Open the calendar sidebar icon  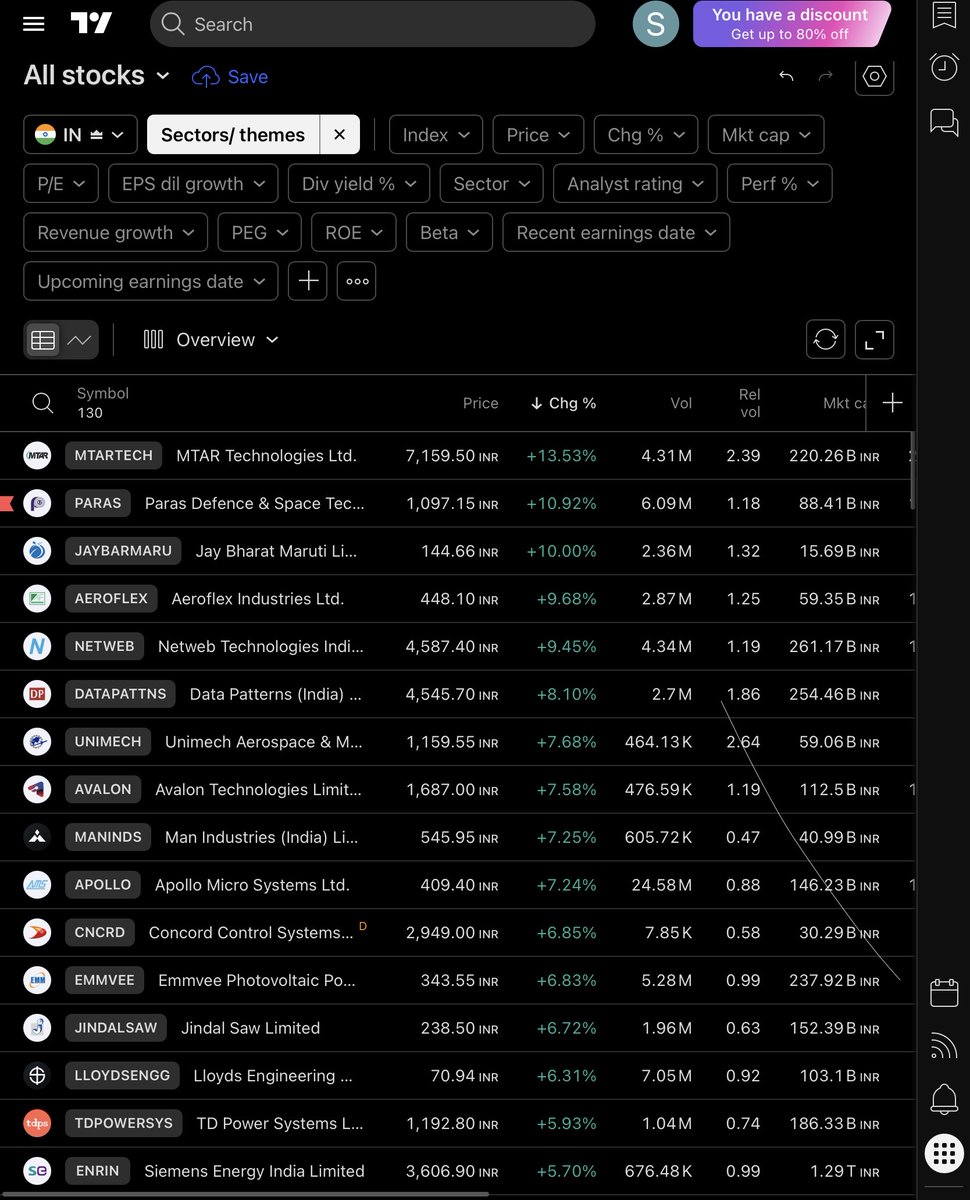pyautogui.click(x=944, y=992)
